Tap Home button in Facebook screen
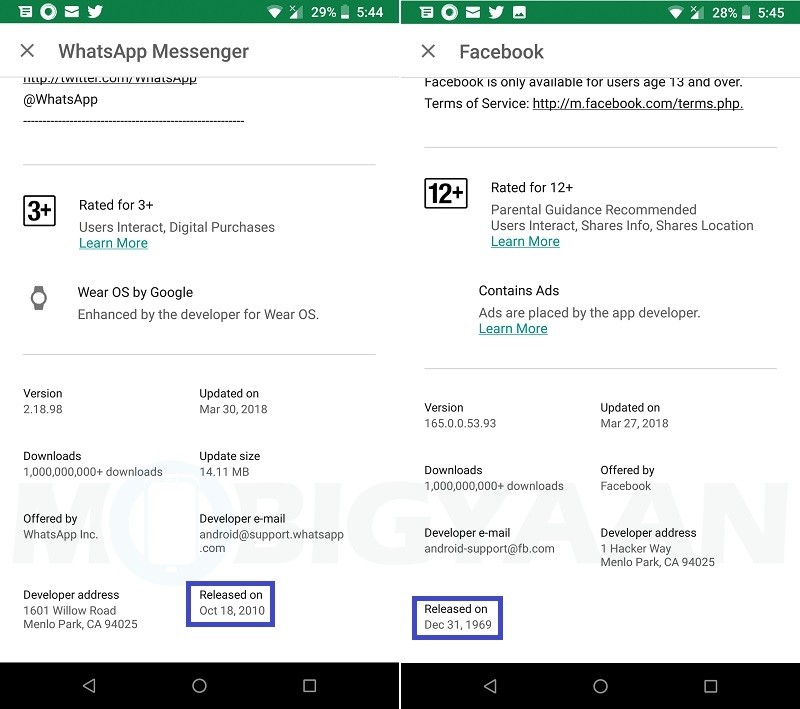The width and height of the screenshot is (800, 709). (x=601, y=686)
